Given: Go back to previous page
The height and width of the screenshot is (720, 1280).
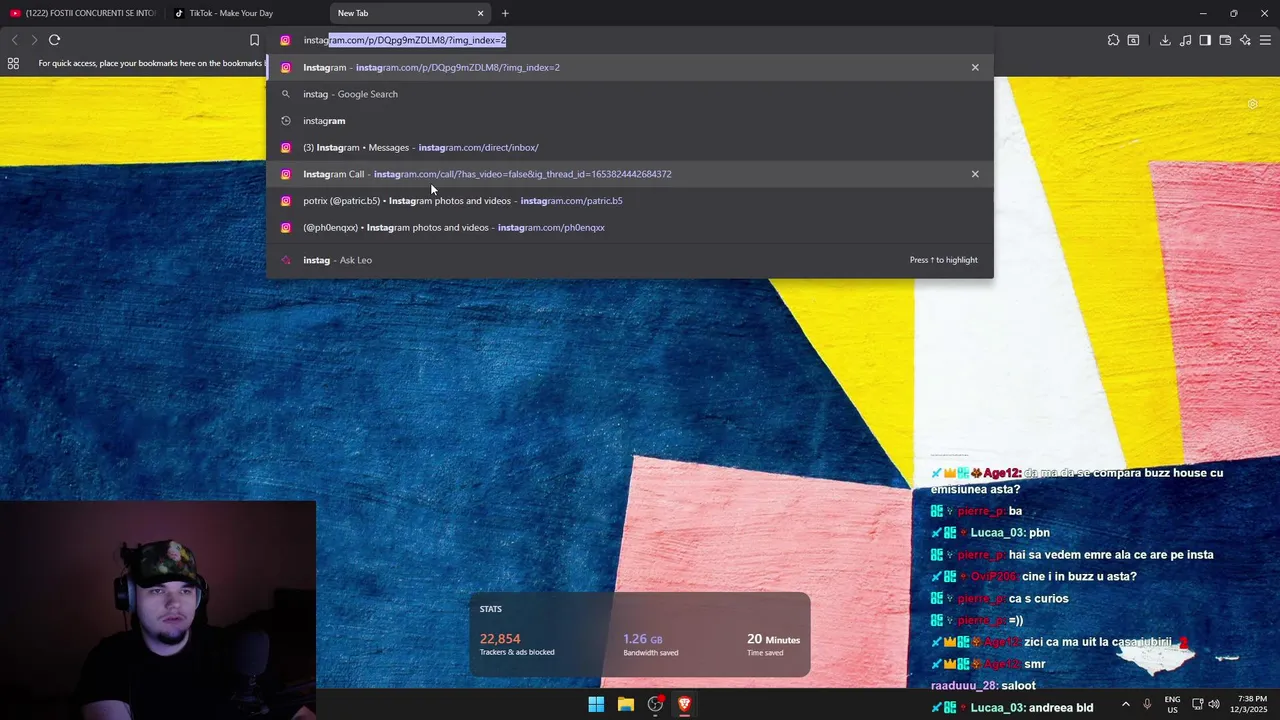Looking at the screenshot, I should pyautogui.click(x=14, y=40).
